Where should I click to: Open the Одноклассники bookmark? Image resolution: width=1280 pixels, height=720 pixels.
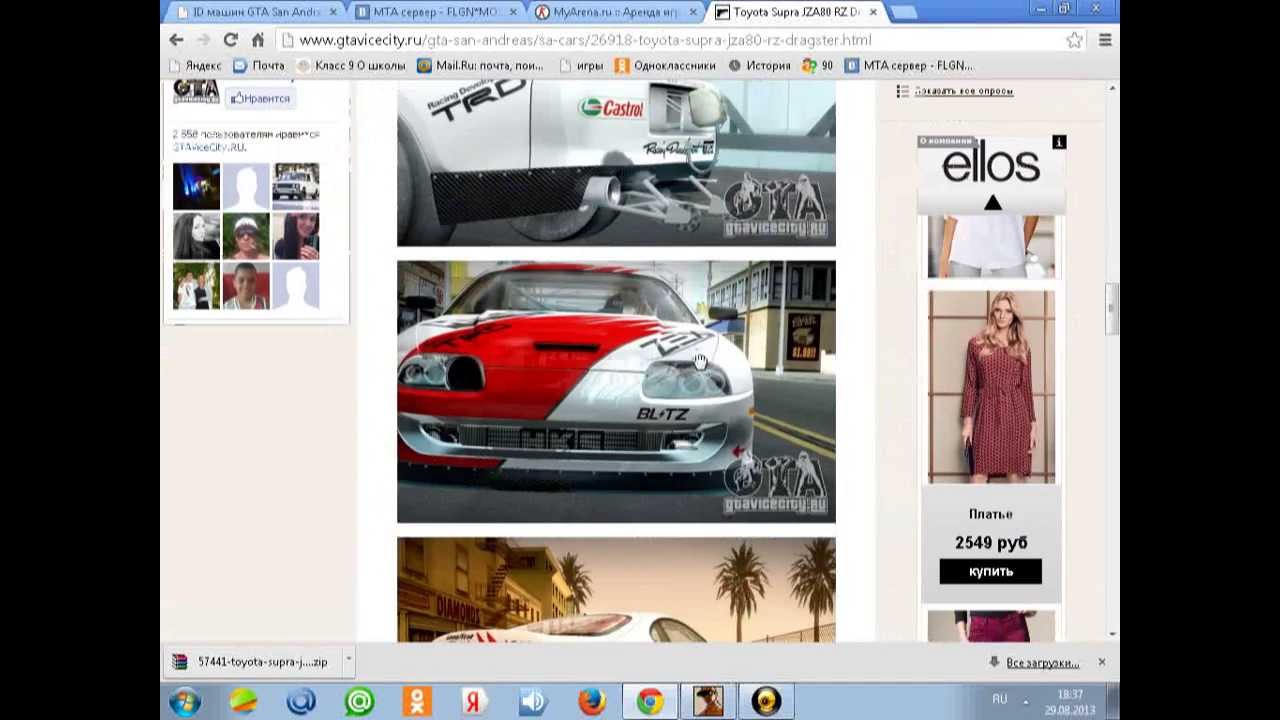point(665,65)
